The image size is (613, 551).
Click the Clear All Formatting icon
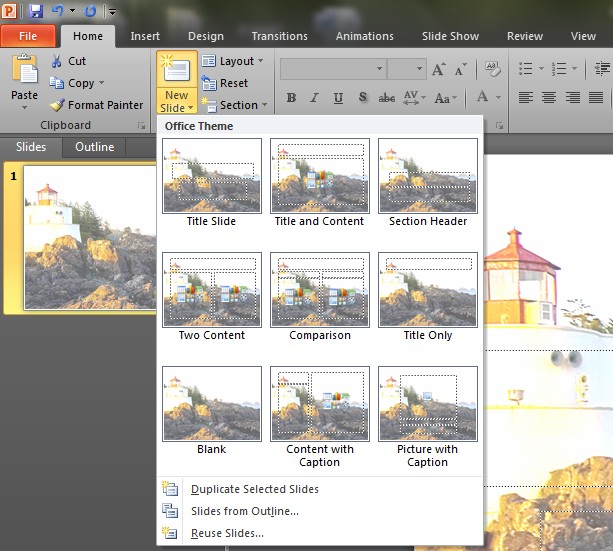pos(494,69)
